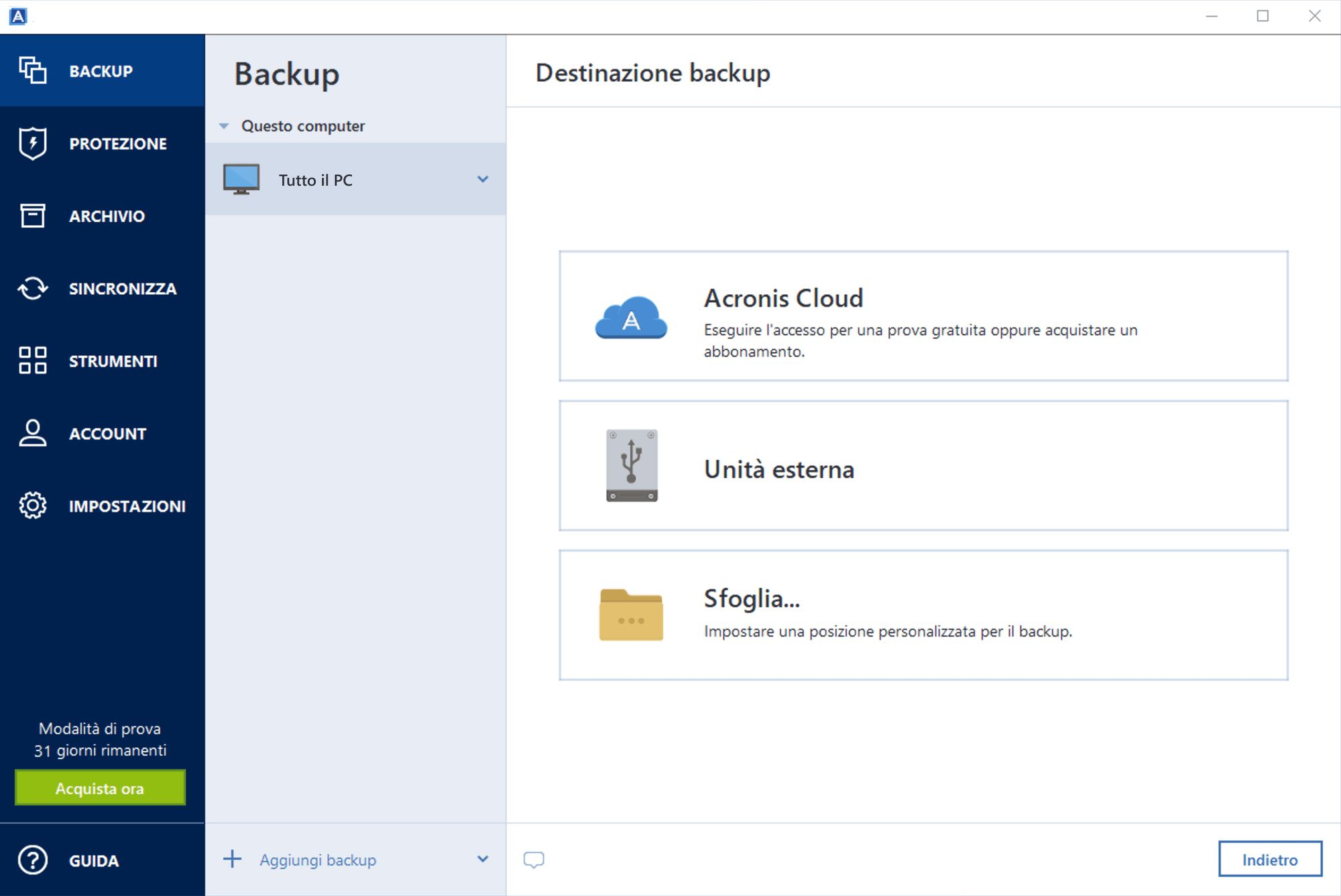This screenshot has height=896, width=1341.
Task: Select the Archivio box icon
Action: (x=32, y=216)
